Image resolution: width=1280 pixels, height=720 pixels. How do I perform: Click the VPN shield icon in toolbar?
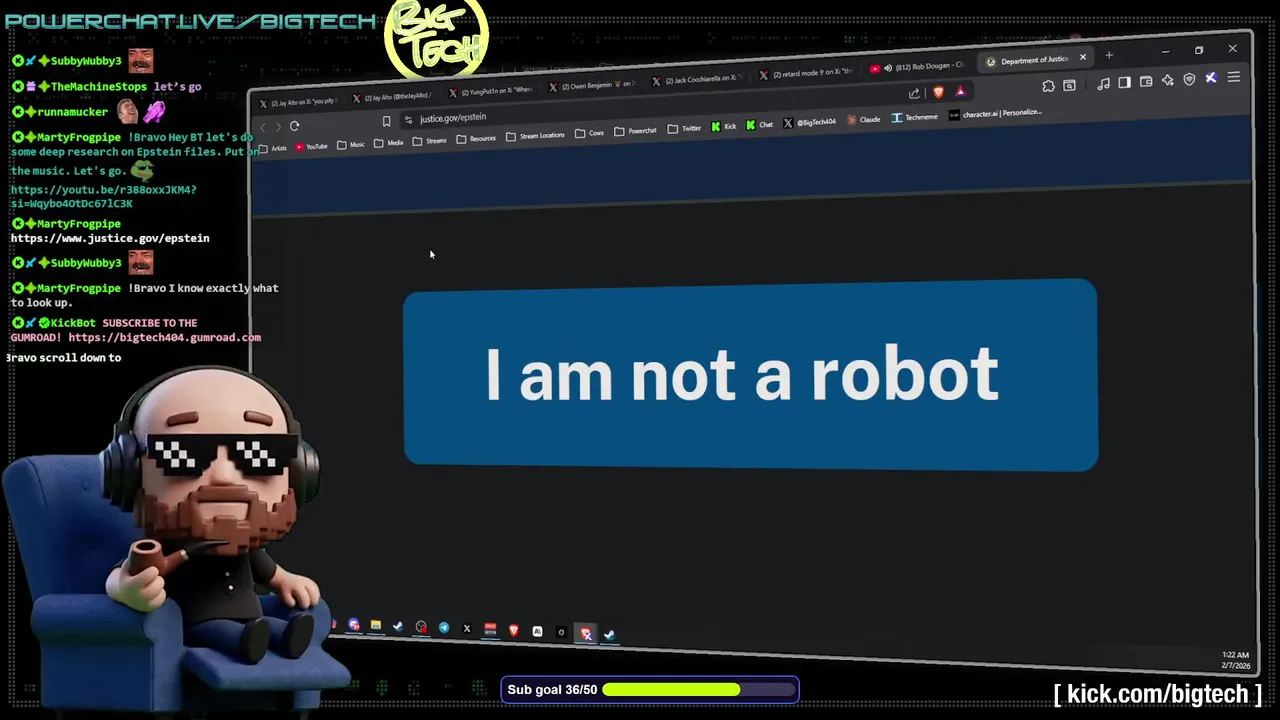click(x=1189, y=79)
